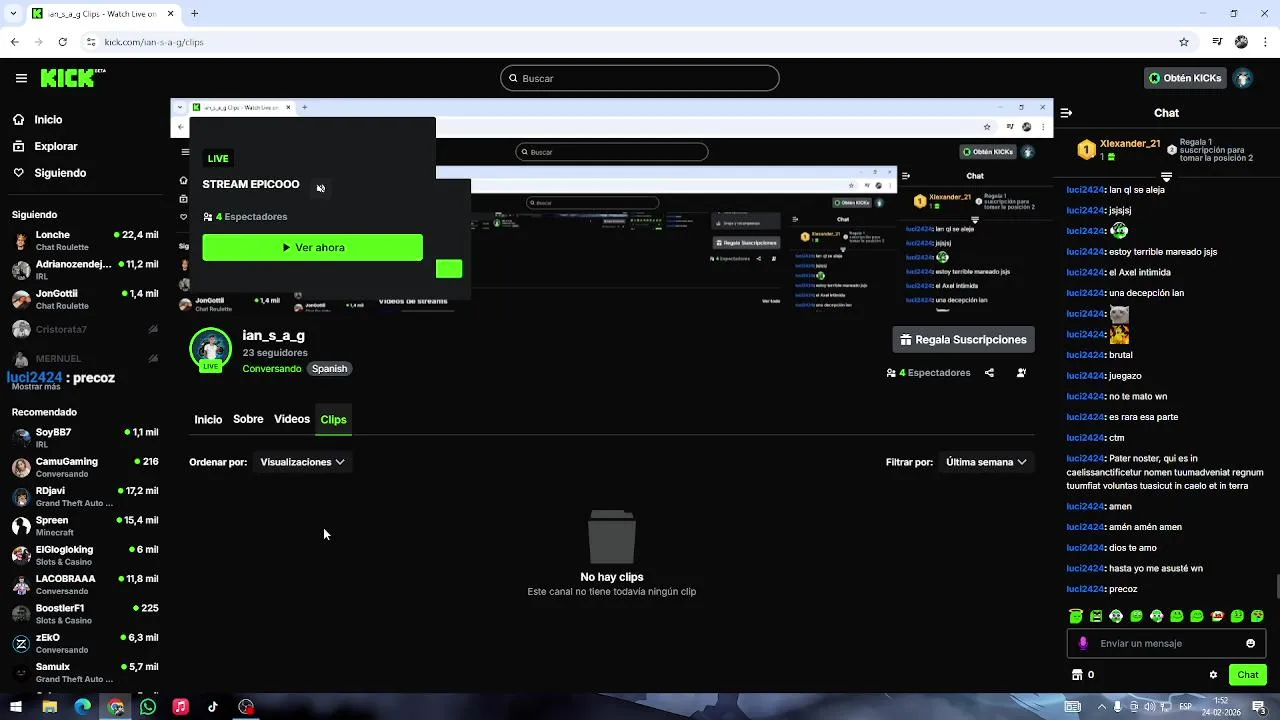Open JonGottli channel in following list
The height and width of the screenshot is (720, 1280).
[85, 300]
